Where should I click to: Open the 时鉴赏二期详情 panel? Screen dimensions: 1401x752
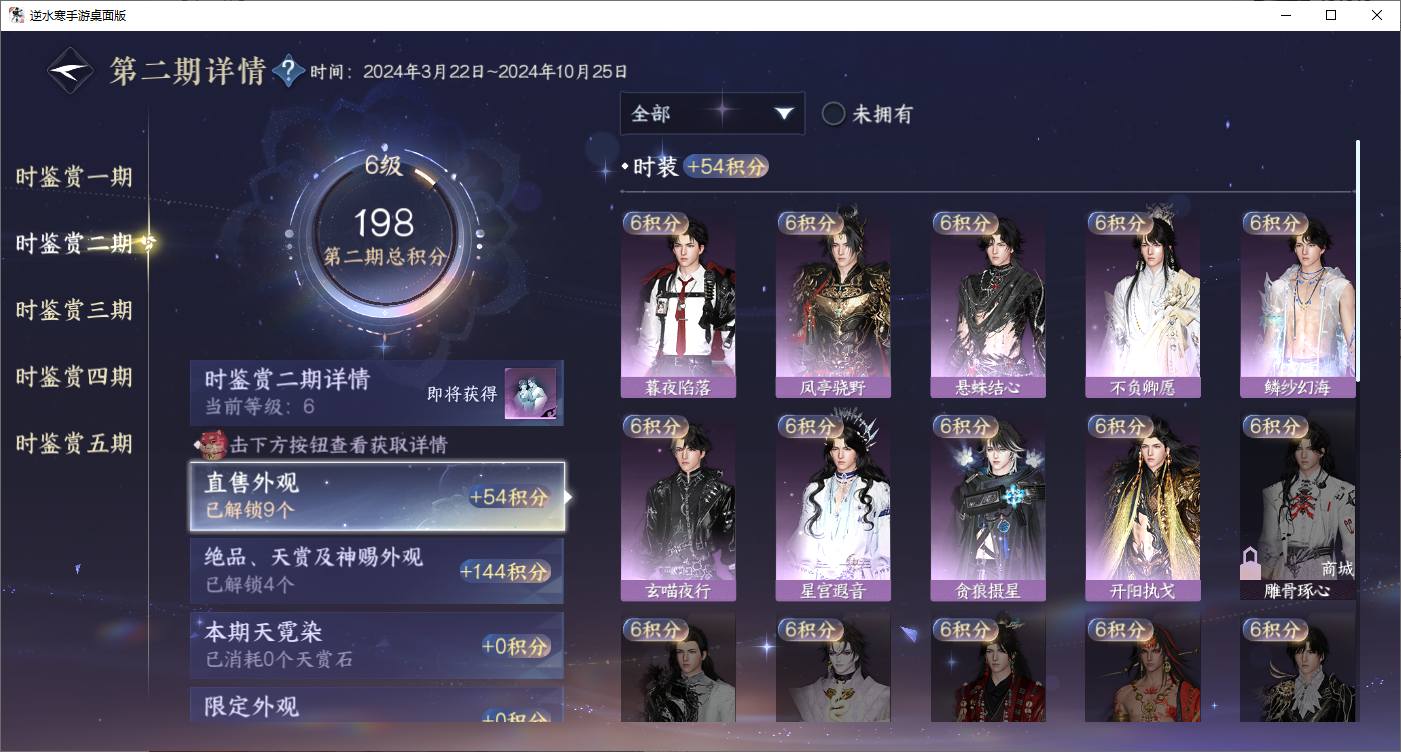[377, 392]
